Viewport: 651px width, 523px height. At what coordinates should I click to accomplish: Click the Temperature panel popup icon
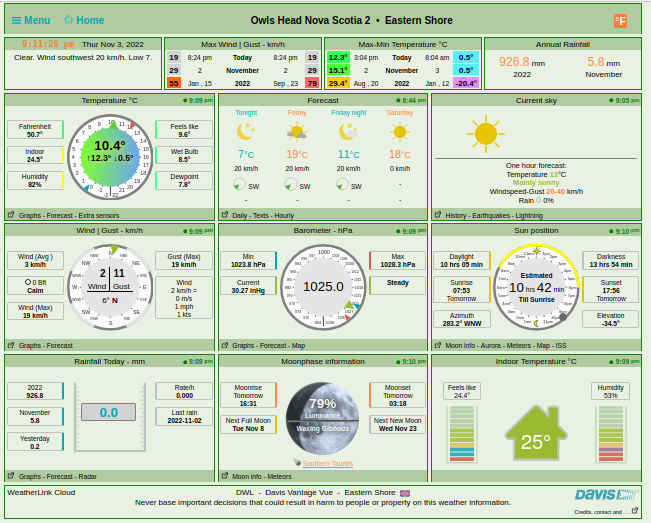11,215
